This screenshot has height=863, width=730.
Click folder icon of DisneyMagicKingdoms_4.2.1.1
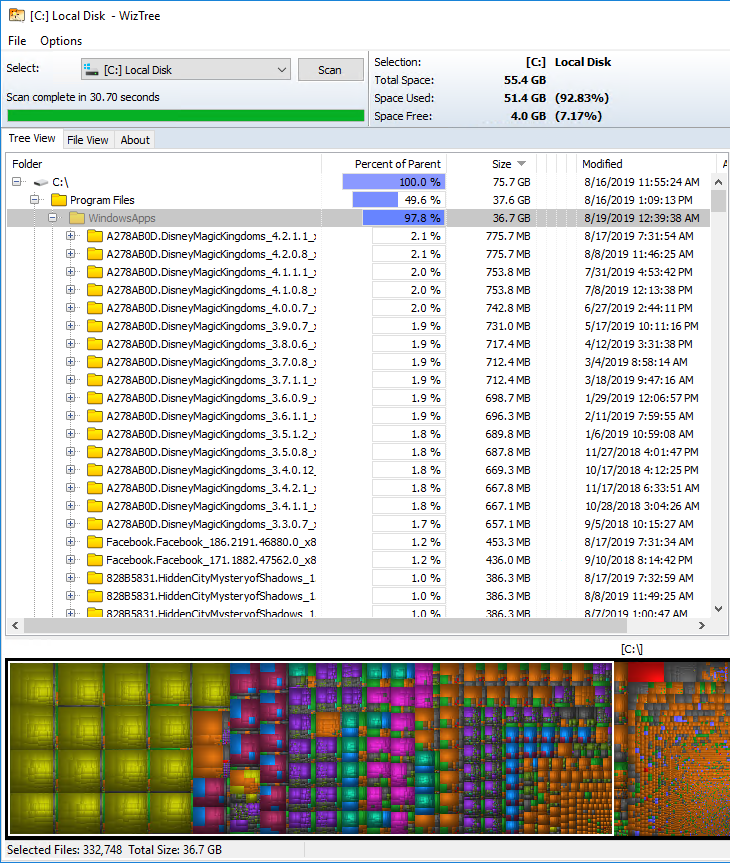95,236
